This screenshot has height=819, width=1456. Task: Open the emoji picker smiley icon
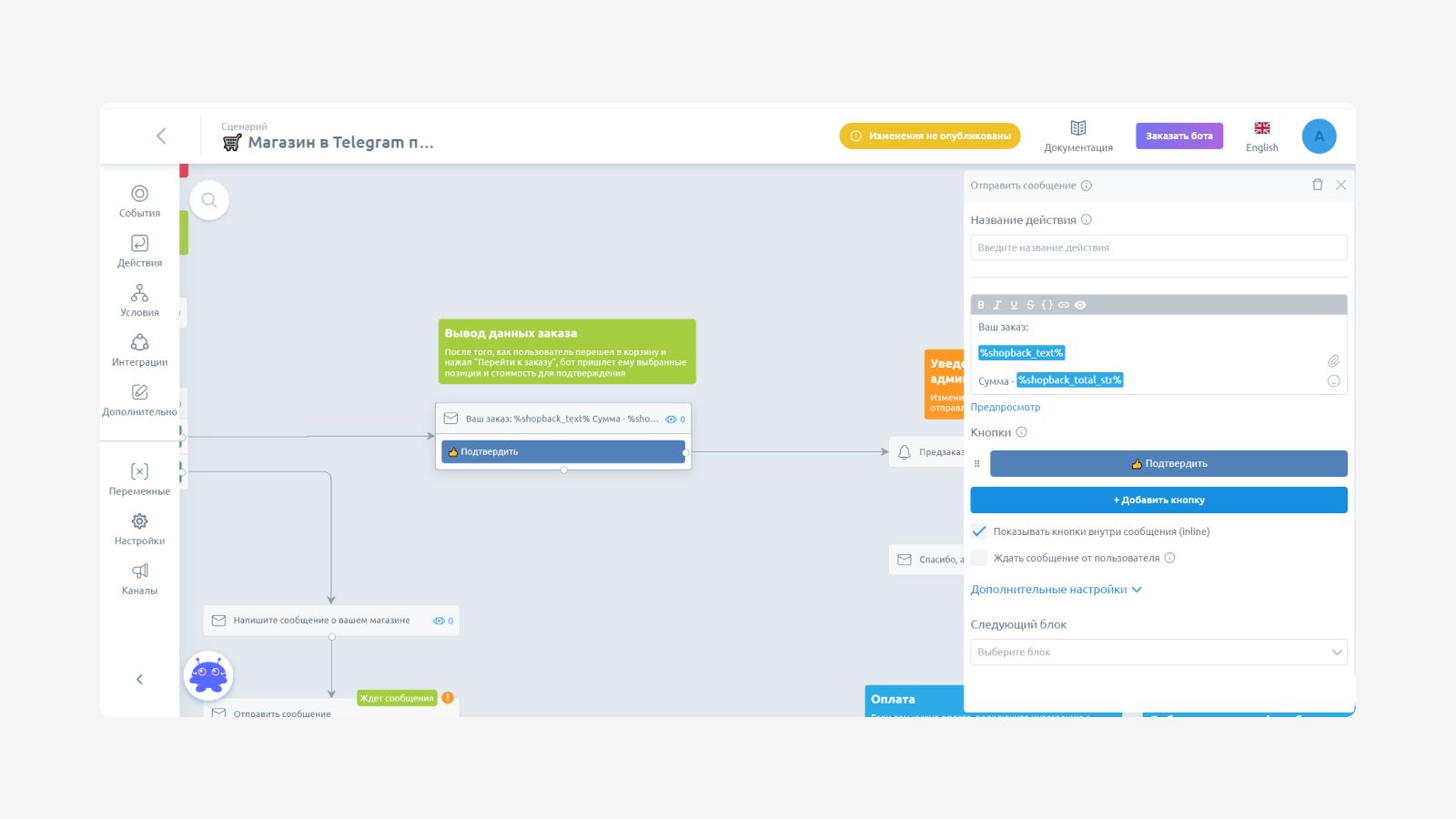[x=1333, y=381]
